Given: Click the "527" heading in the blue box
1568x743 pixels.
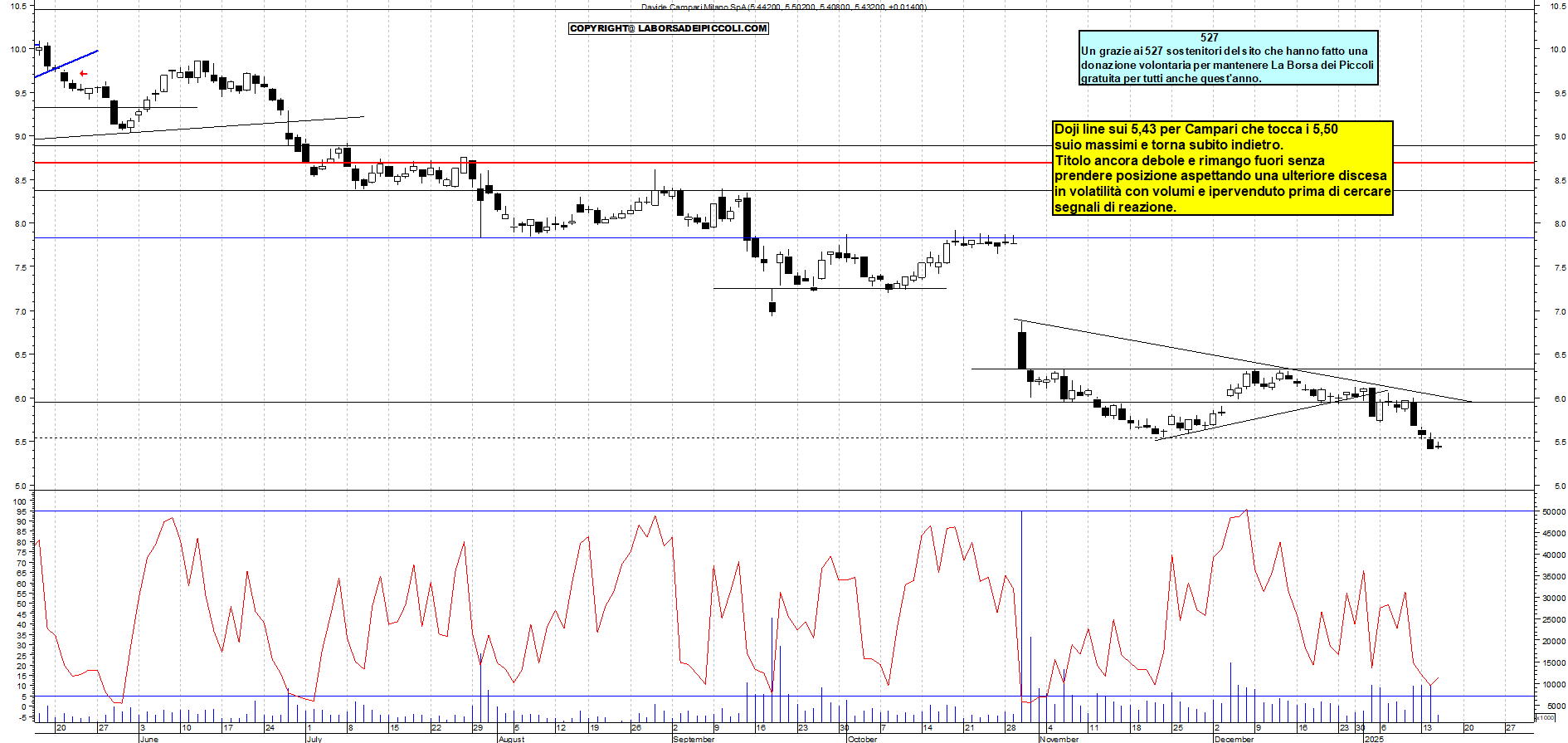Looking at the screenshot, I should tap(1210, 37).
